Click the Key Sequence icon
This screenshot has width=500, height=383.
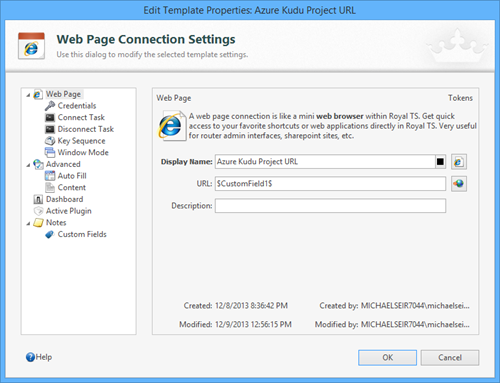pos(50,141)
